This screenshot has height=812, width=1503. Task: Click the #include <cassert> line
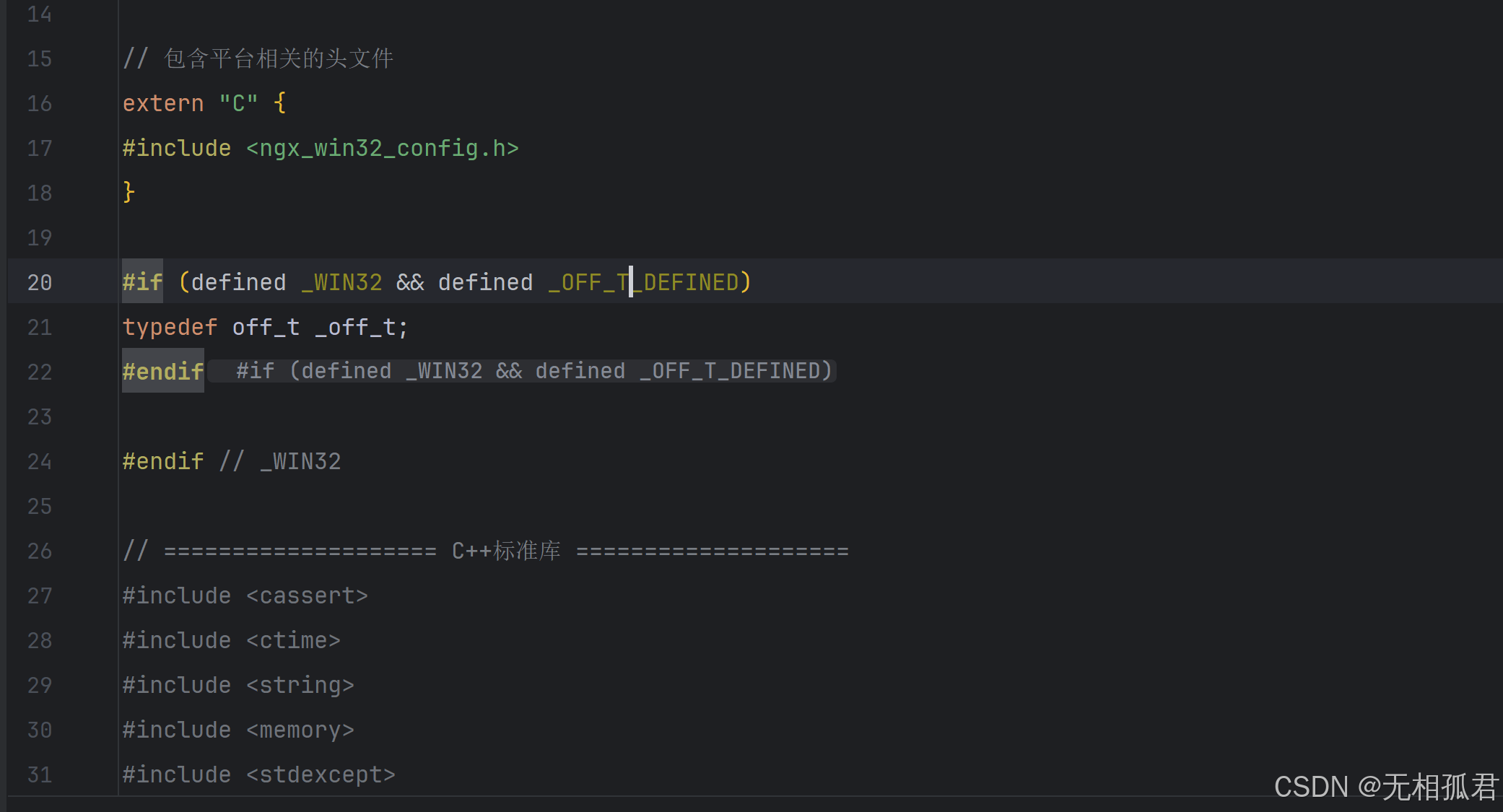[x=245, y=595]
